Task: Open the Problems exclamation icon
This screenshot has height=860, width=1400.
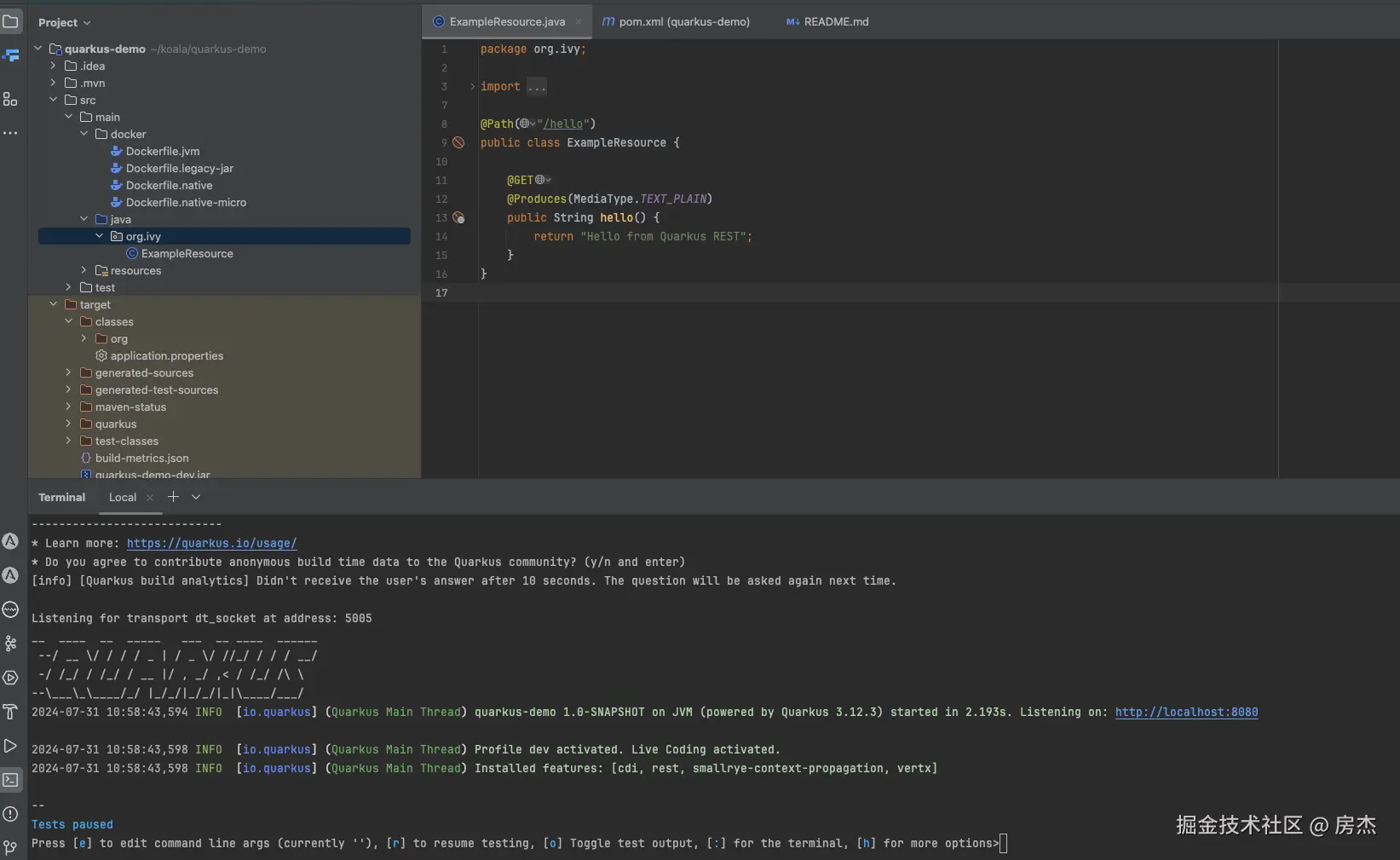Action: click(x=10, y=814)
